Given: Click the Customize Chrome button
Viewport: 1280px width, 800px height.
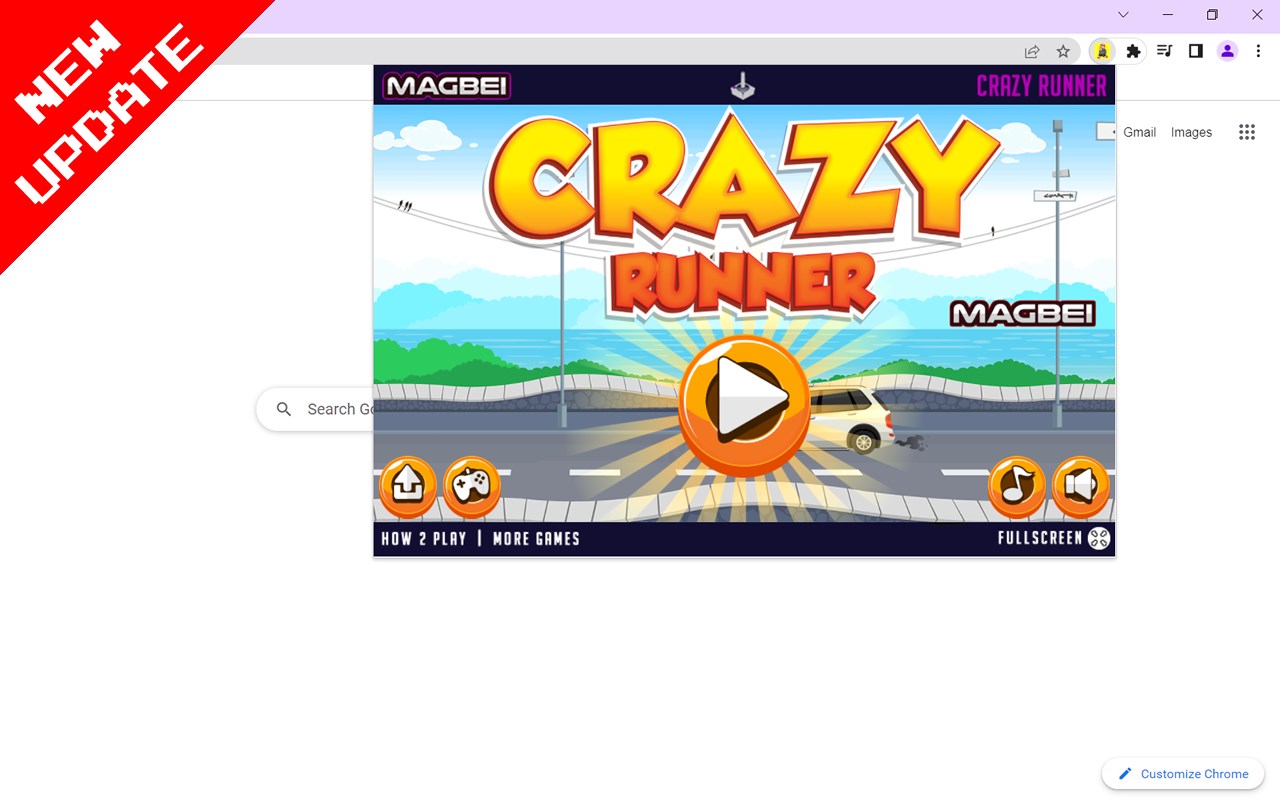Looking at the screenshot, I should pyautogui.click(x=1183, y=774).
